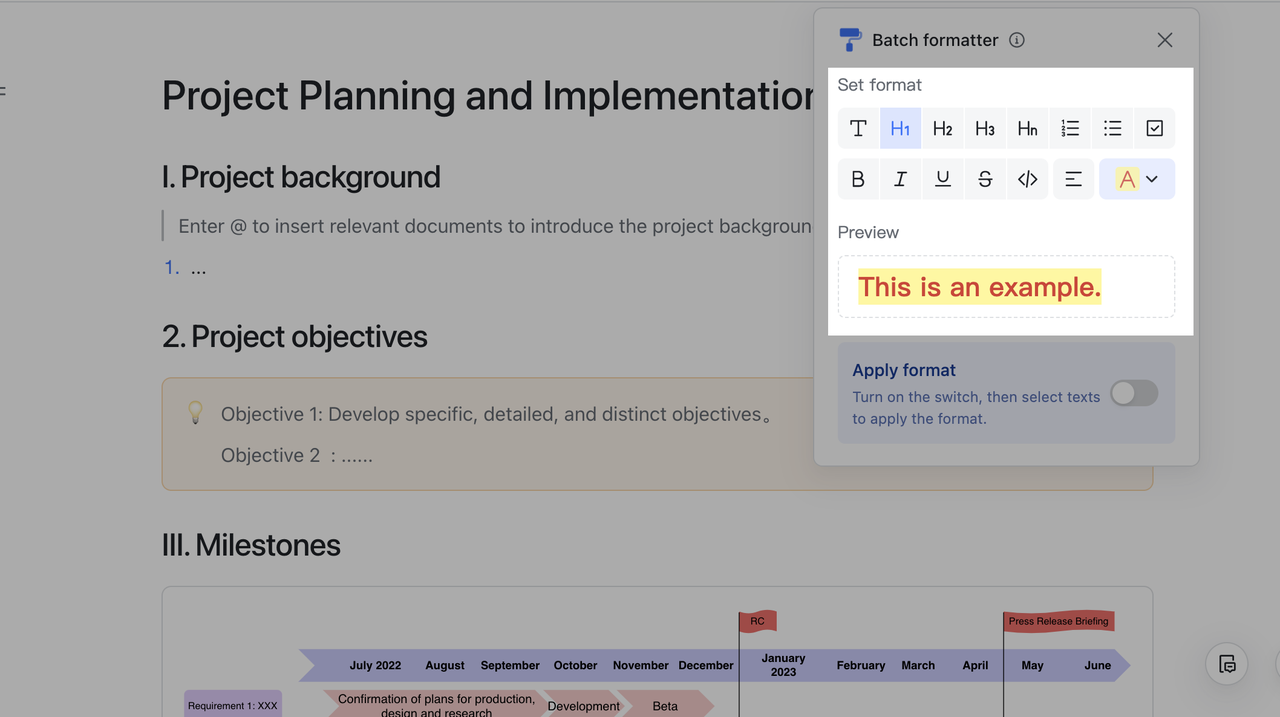Choose the numbered list format
Image resolution: width=1280 pixels, height=717 pixels.
pos(1070,128)
